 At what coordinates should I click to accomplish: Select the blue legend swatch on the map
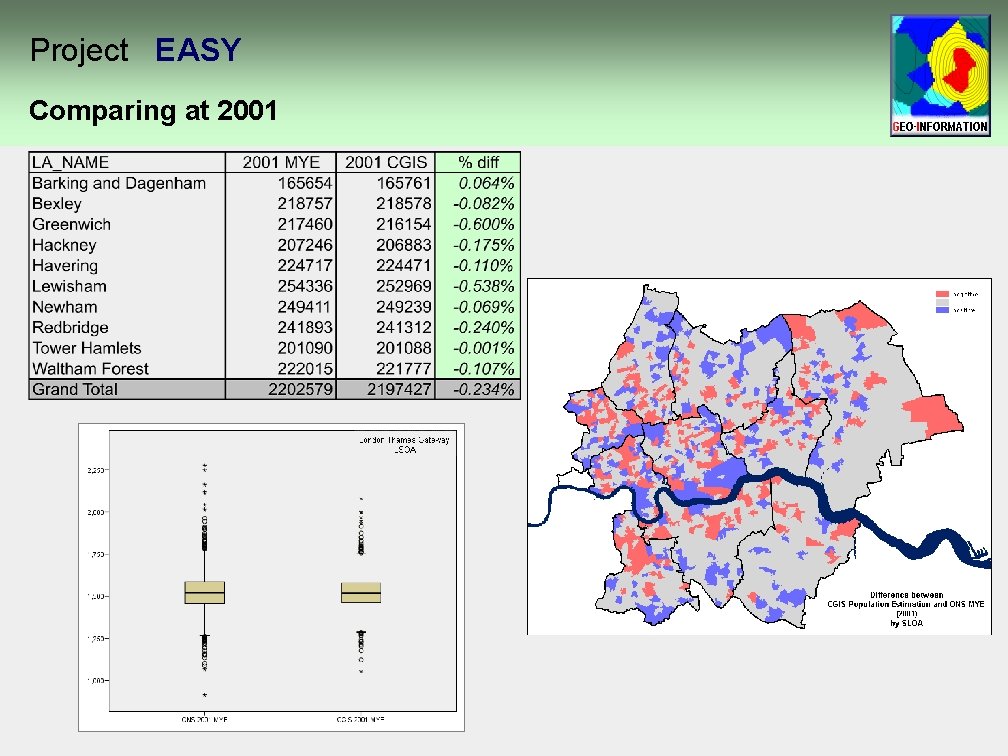[942, 310]
